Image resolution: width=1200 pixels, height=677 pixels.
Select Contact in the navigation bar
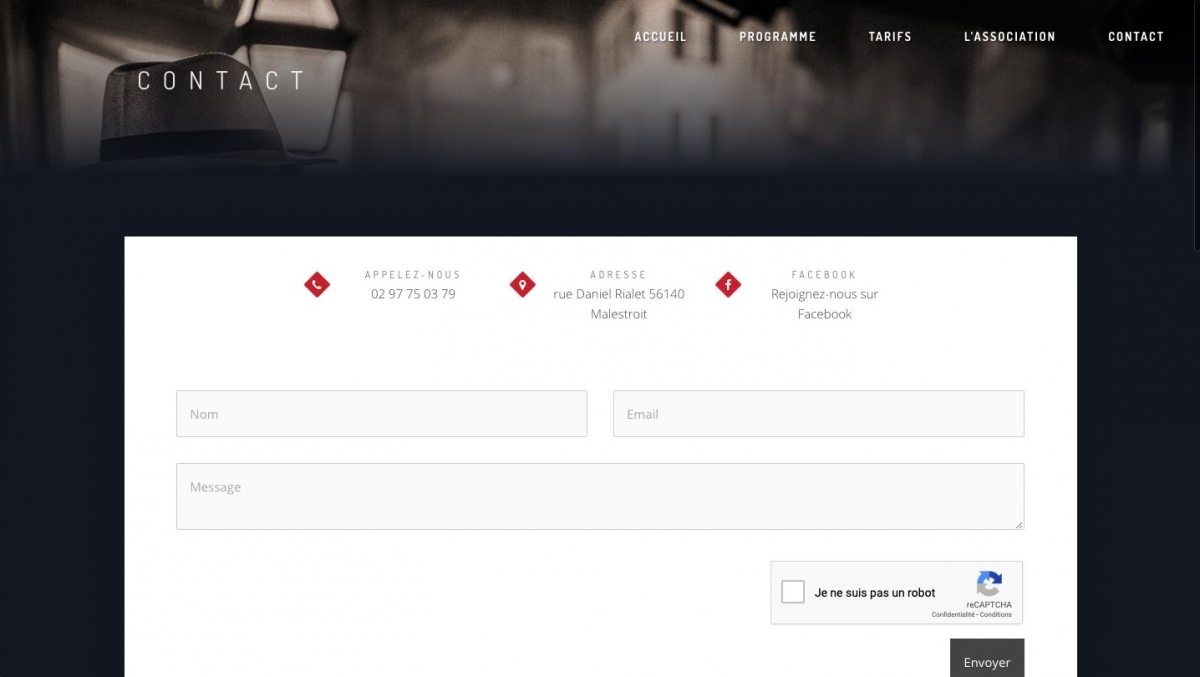point(1136,36)
